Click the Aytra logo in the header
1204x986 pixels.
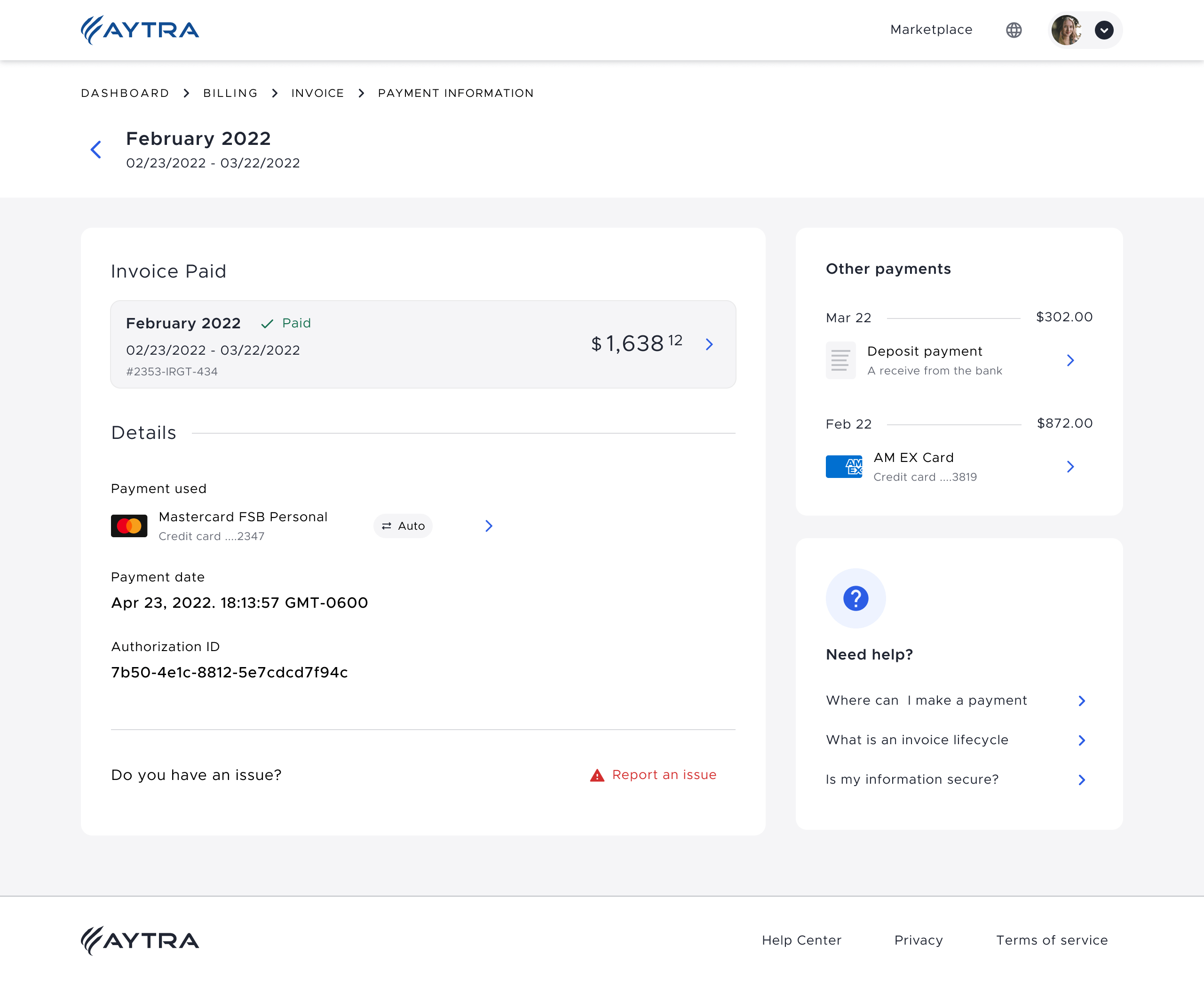click(140, 30)
